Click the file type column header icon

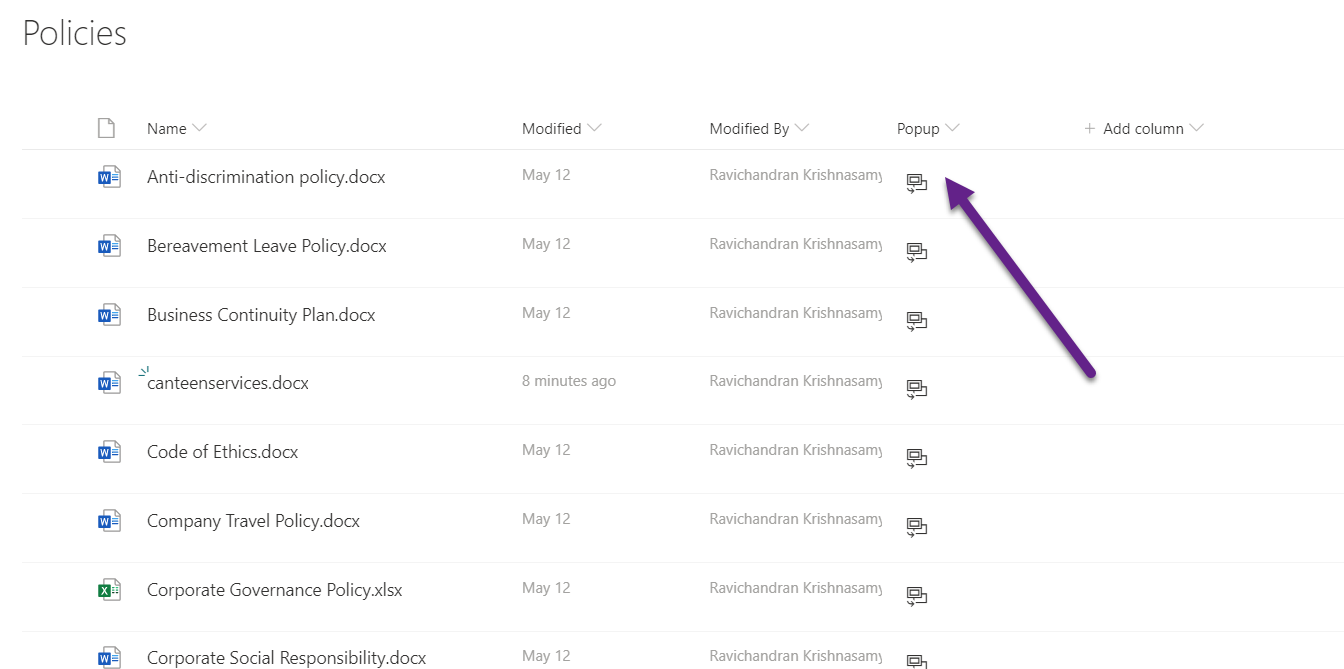106,128
